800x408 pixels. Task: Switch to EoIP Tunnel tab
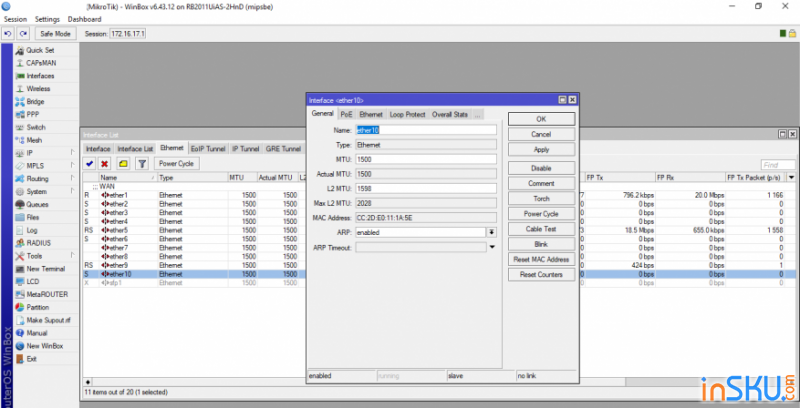point(208,148)
